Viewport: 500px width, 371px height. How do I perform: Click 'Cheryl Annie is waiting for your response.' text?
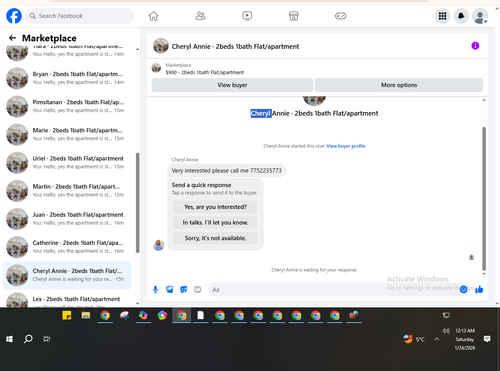[314, 270]
